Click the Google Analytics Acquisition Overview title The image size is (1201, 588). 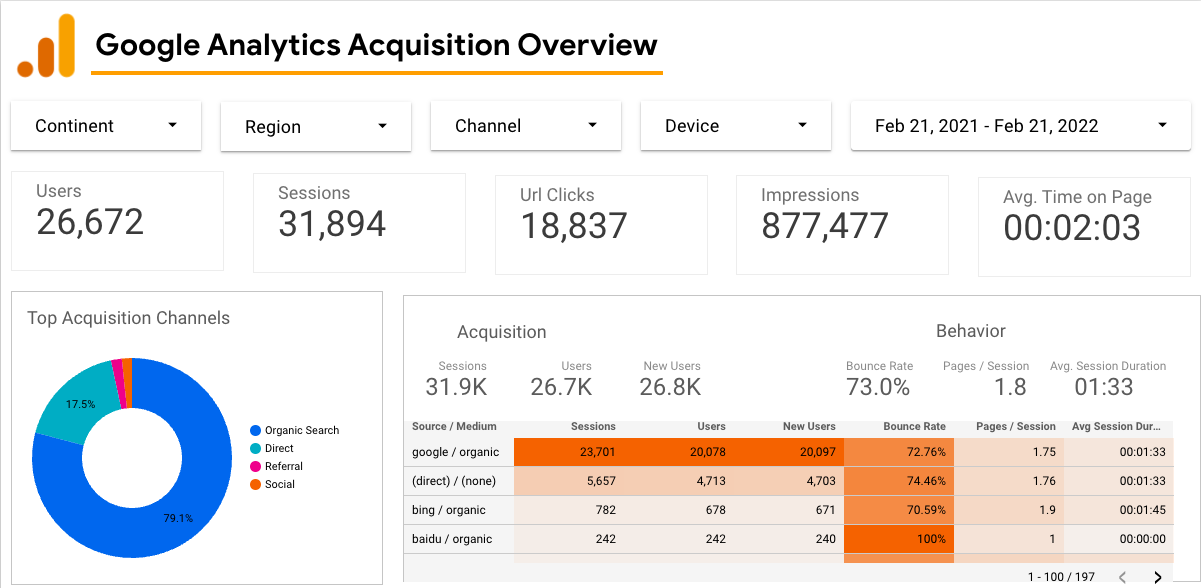click(376, 45)
